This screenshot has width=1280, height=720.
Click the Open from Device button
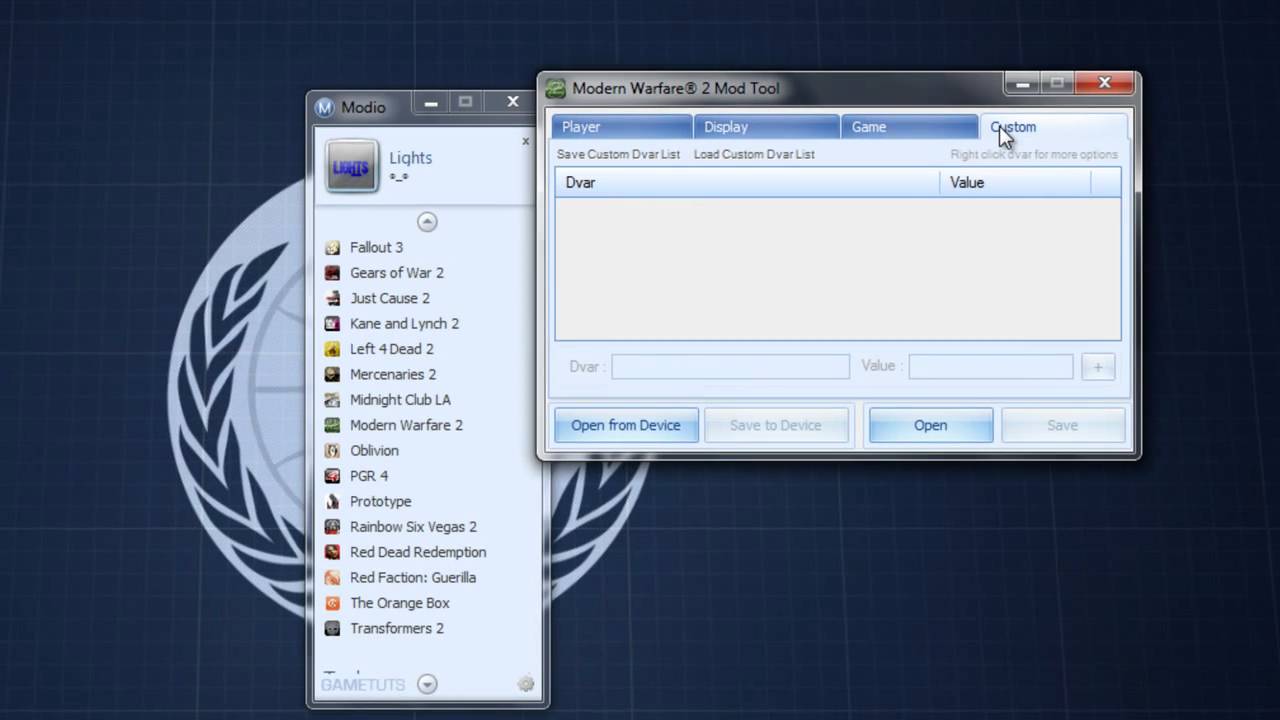point(626,425)
